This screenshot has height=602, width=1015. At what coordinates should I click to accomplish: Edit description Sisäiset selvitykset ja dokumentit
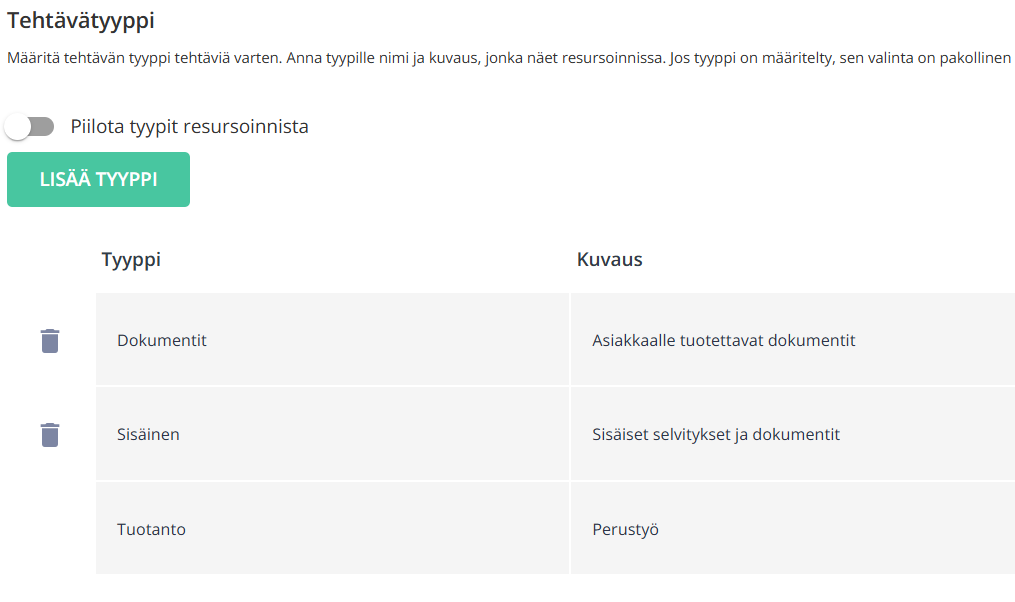pos(793,434)
